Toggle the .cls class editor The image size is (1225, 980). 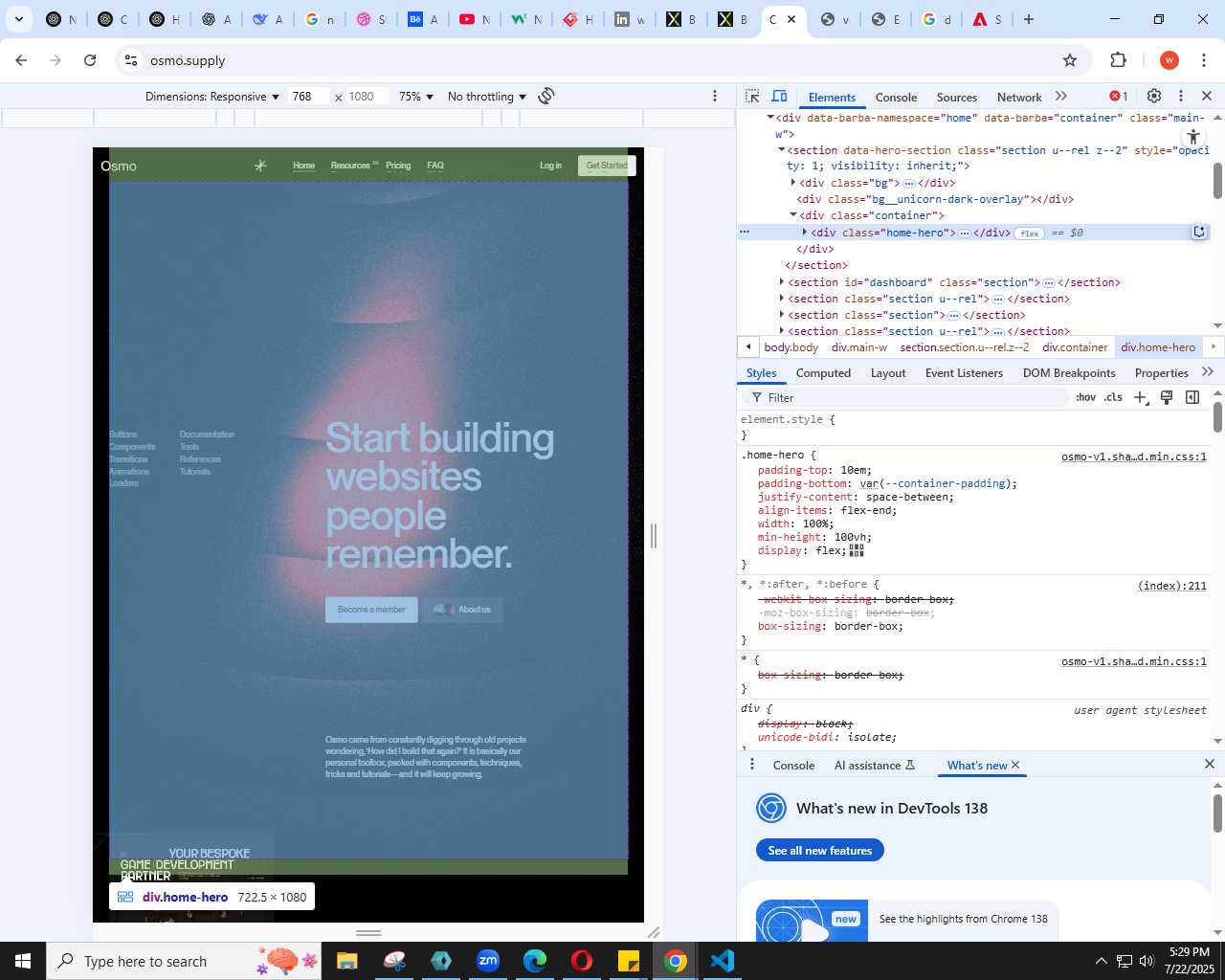[1113, 397]
